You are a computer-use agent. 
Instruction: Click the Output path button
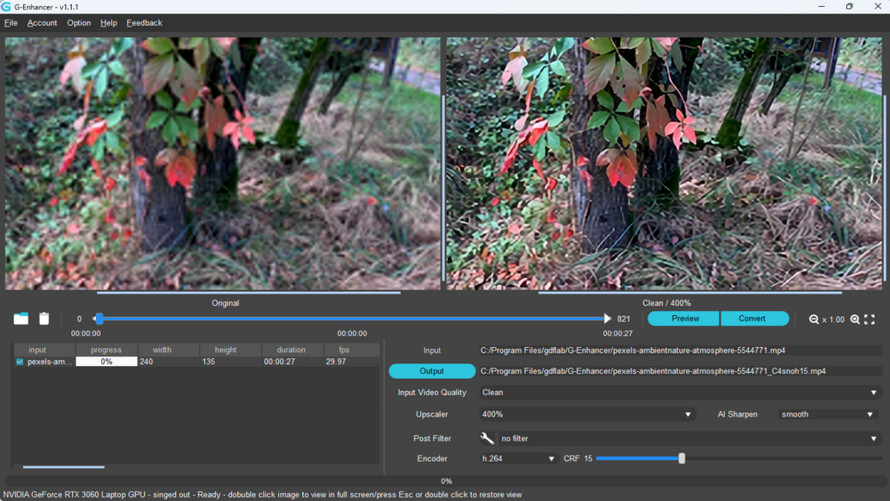pyautogui.click(x=432, y=371)
